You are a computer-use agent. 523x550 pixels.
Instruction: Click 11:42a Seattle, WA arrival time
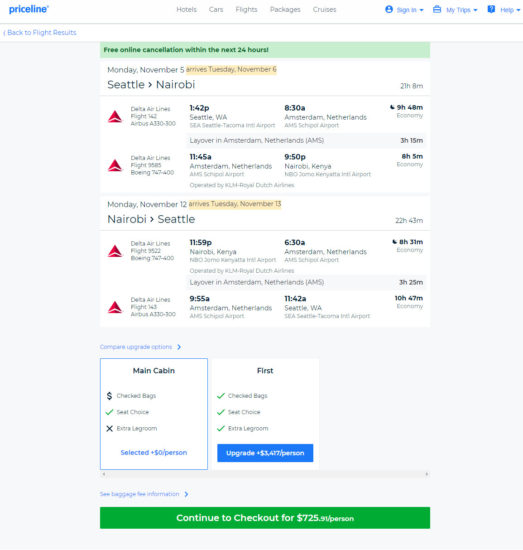pyautogui.click(x=295, y=299)
